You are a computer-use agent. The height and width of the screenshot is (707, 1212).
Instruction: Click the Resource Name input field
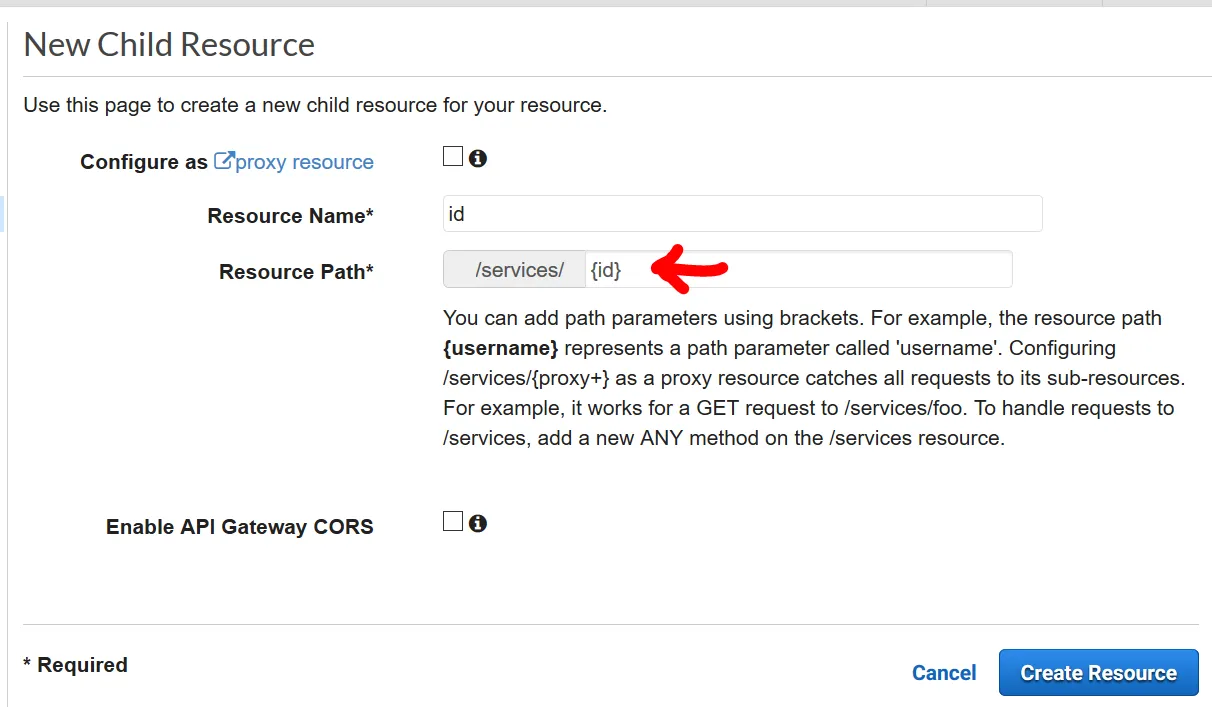coord(742,214)
